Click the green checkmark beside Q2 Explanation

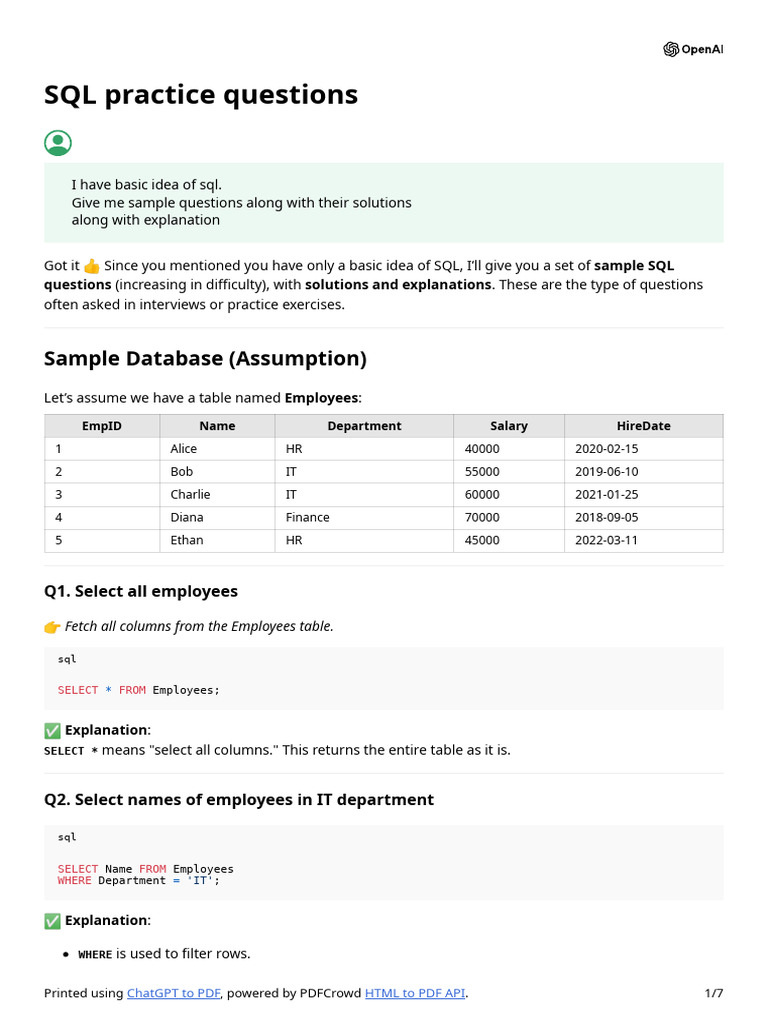52,920
